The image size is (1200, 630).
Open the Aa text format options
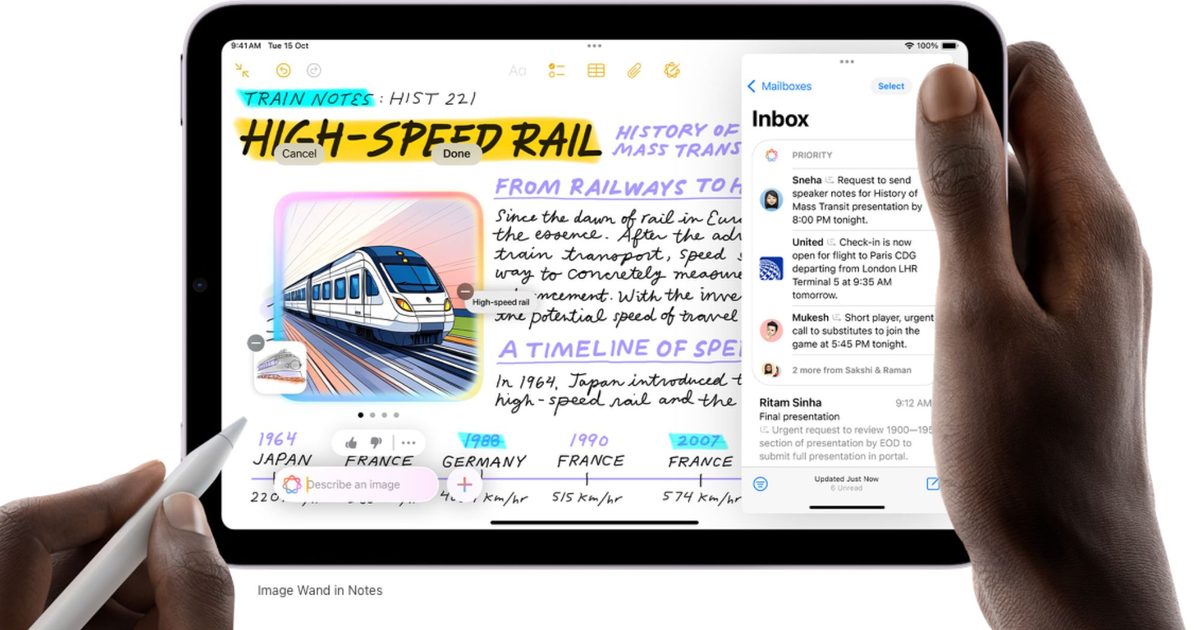[x=517, y=71]
